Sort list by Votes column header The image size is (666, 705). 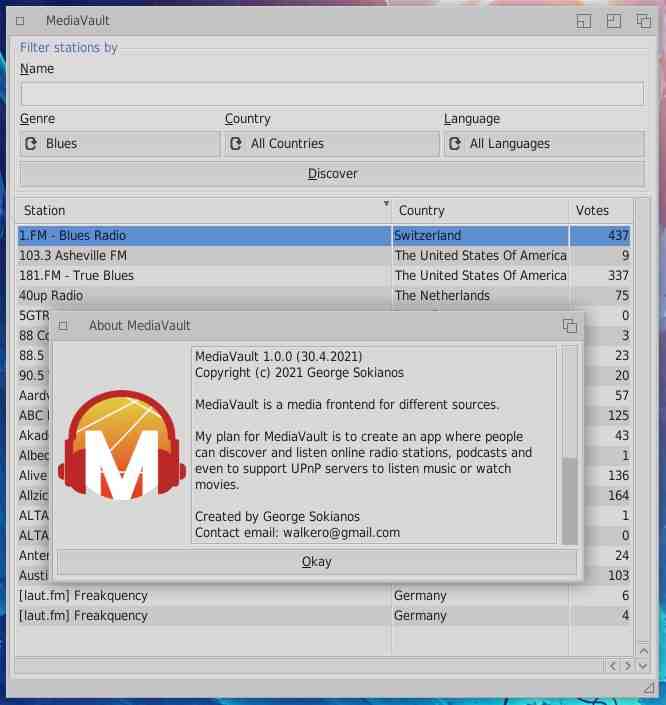(599, 211)
